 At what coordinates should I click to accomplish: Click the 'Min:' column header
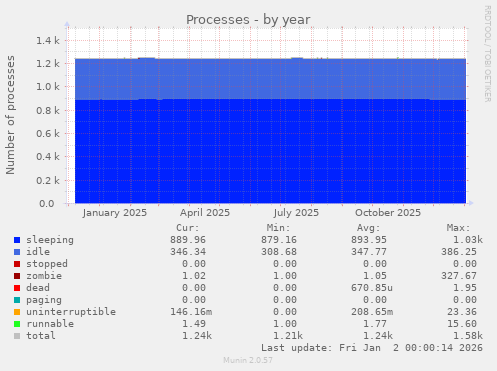(x=278, y=228)
